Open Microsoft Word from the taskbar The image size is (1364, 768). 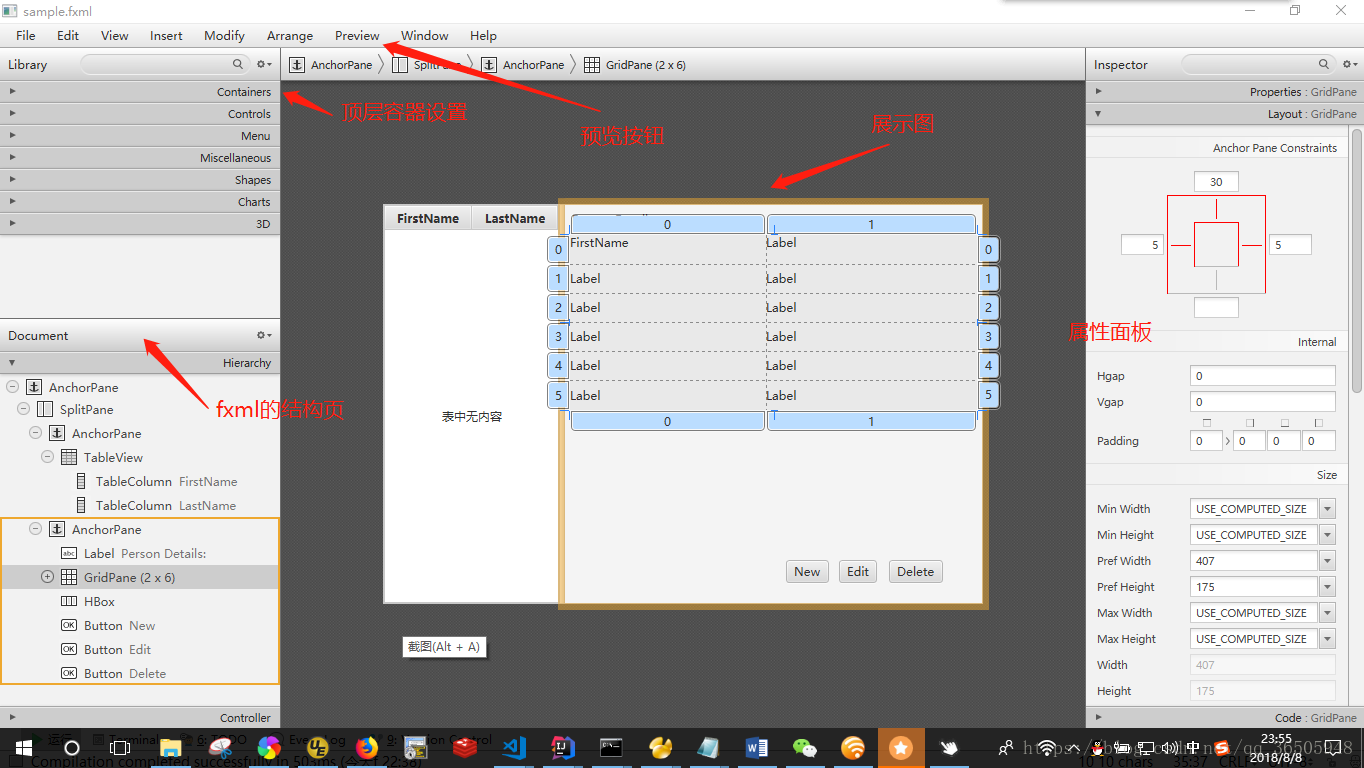click(x=757, y=747)
